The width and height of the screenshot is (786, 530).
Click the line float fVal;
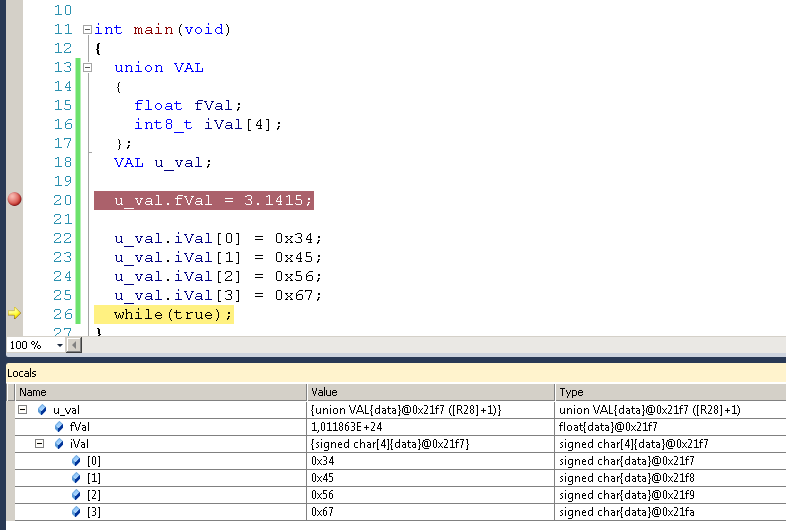[188, 105]
